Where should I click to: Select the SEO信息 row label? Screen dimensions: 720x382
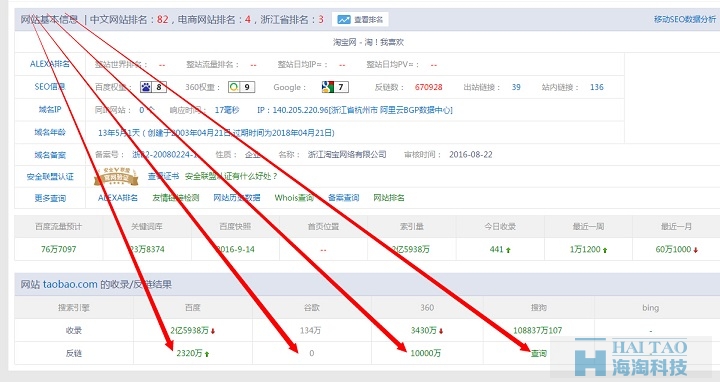[x=50, y=87]
